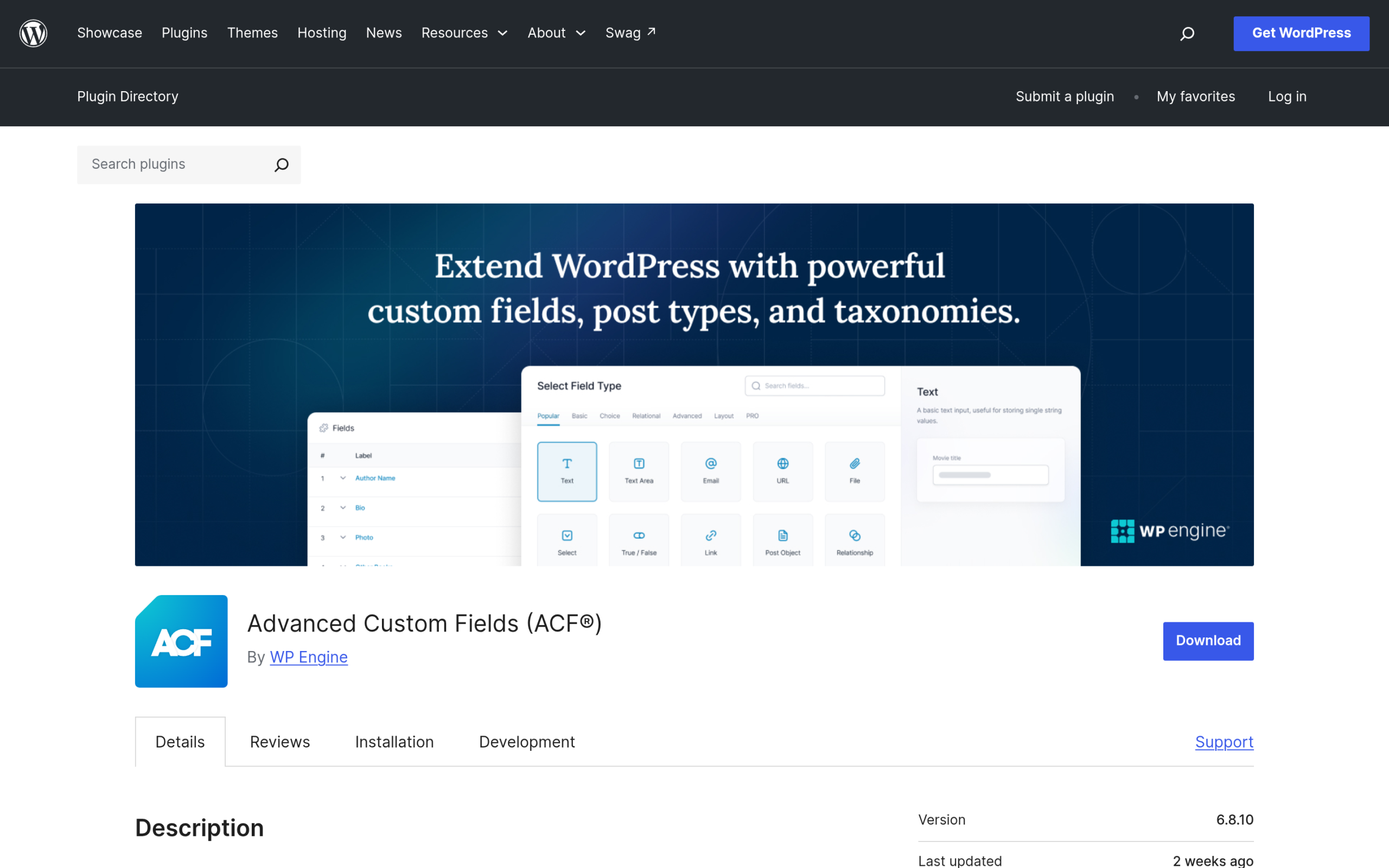1389x868 pixels.
Task: Click the Get WordPress button
Action: 1301,33
